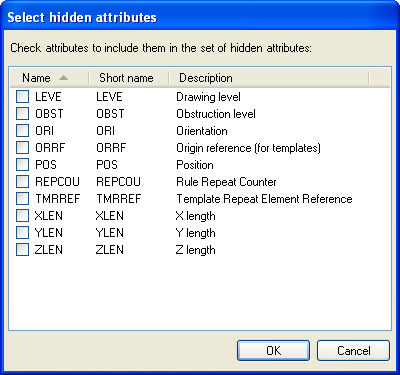Select the 'Rule Repeat Counter' description
This screenshot has height=375, width=400.
coord(226,182)
